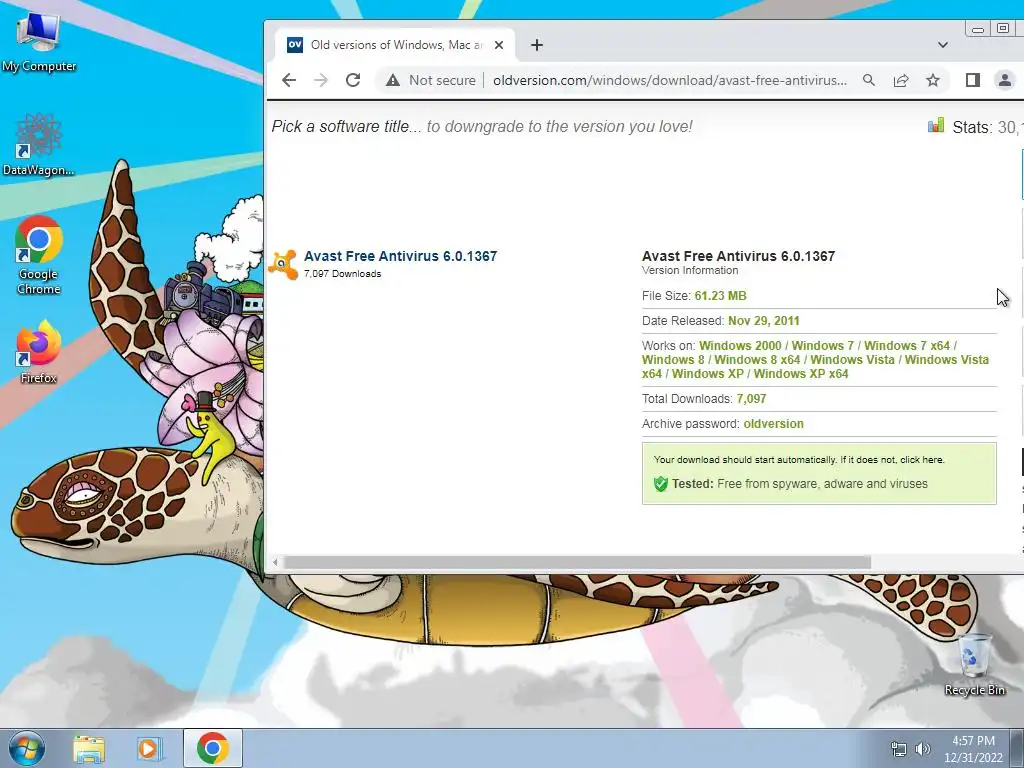1024x768 pixels.
Task: Share this page icon
Action: tap(901, 80)
